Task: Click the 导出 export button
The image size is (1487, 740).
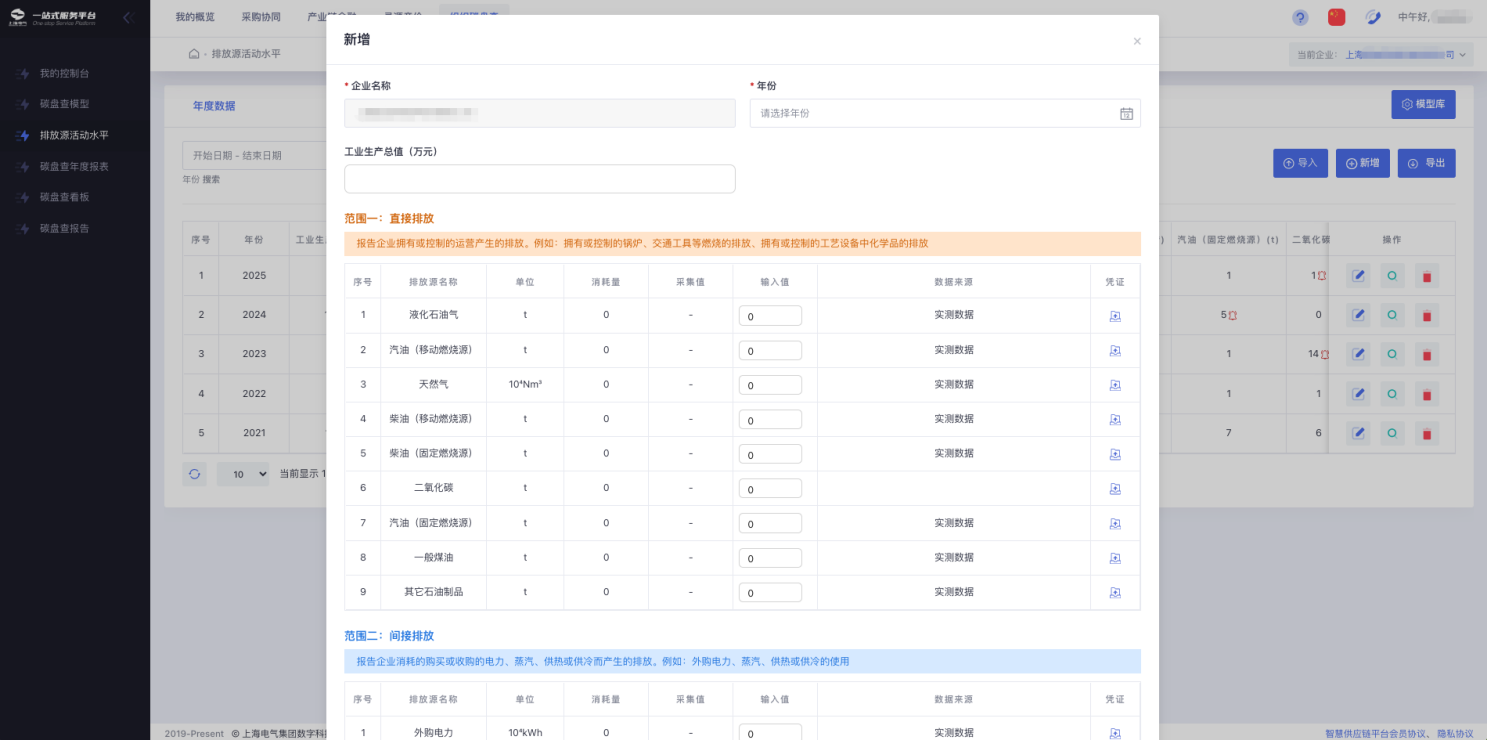Action: (1426, 163)
